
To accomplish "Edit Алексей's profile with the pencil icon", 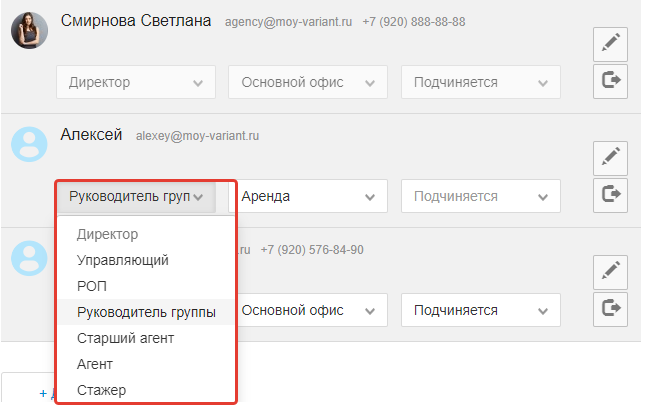I will pos(610,157).
